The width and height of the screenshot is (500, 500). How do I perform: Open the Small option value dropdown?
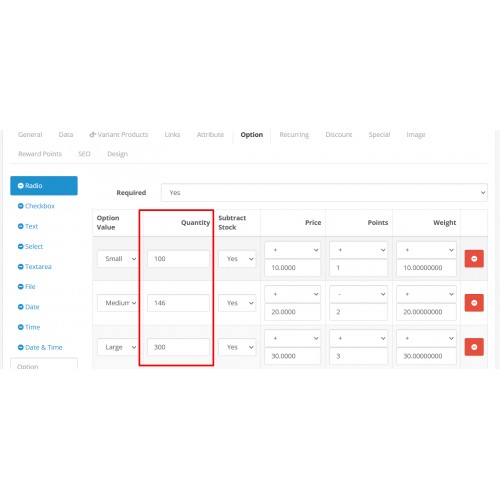pyautogui.click(x=118, y=259)
